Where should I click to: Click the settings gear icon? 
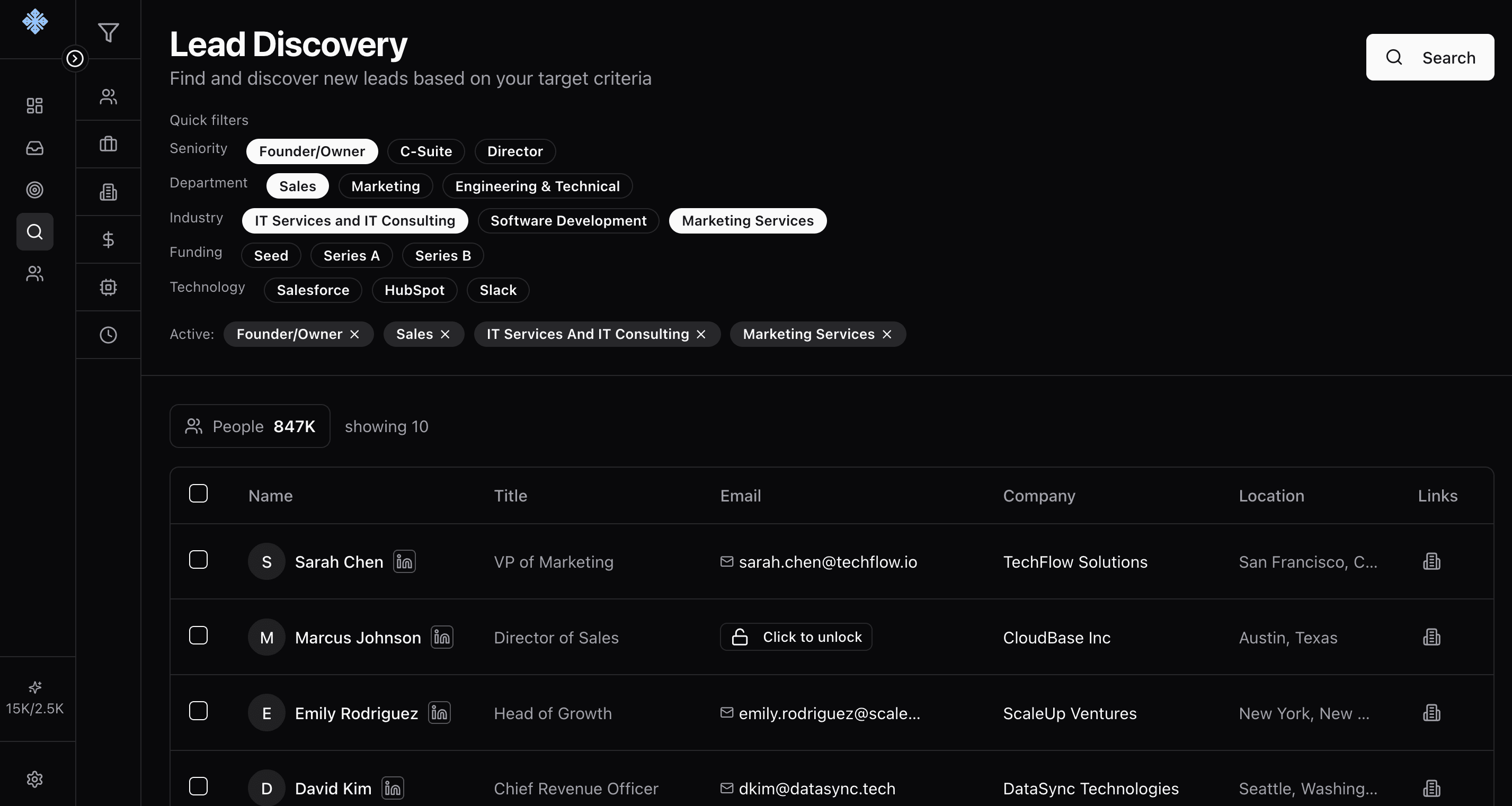coord(34,779)
